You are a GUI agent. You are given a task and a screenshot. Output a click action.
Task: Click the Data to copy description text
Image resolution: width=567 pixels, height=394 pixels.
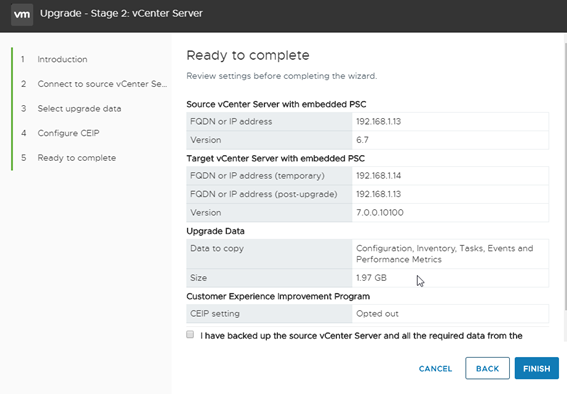[444, 254]
